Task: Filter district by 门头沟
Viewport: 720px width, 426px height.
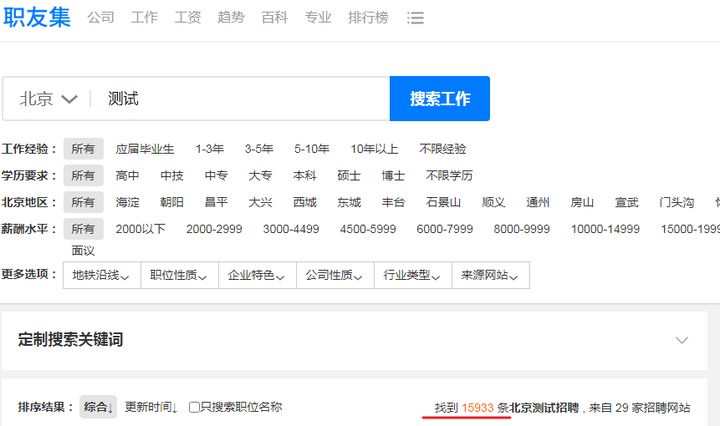Action: (x=676, y=202)
